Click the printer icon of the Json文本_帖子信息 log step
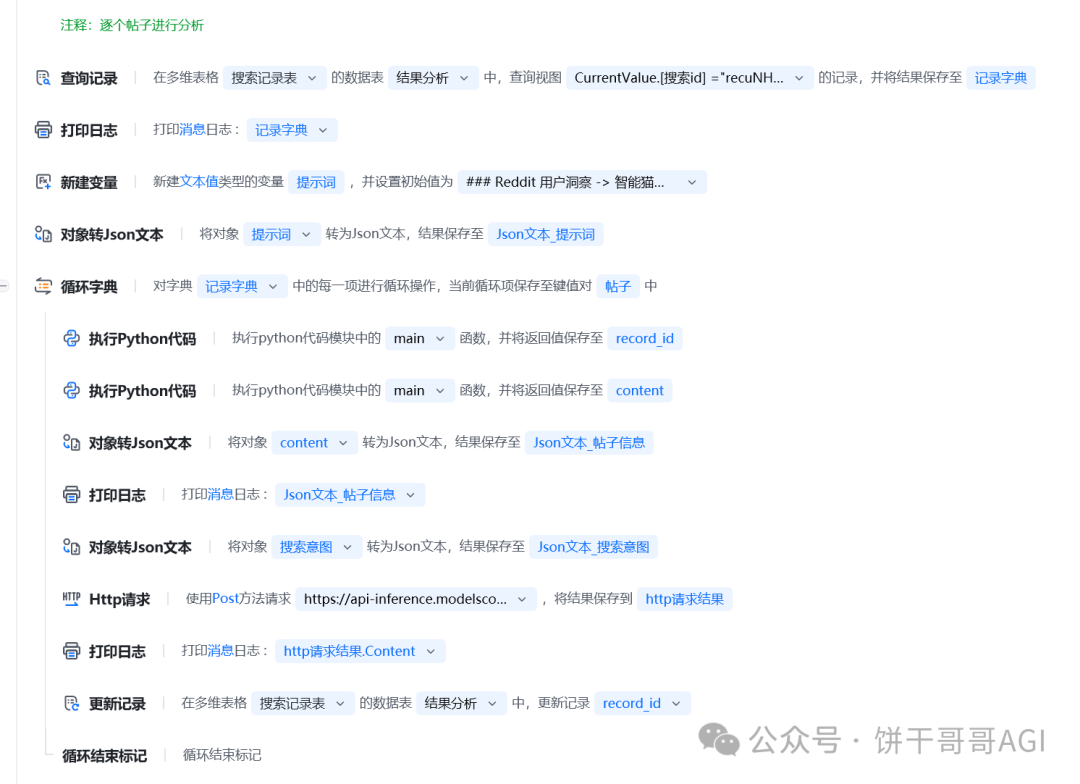1080x784 pixels. click(x=72, y=495)
